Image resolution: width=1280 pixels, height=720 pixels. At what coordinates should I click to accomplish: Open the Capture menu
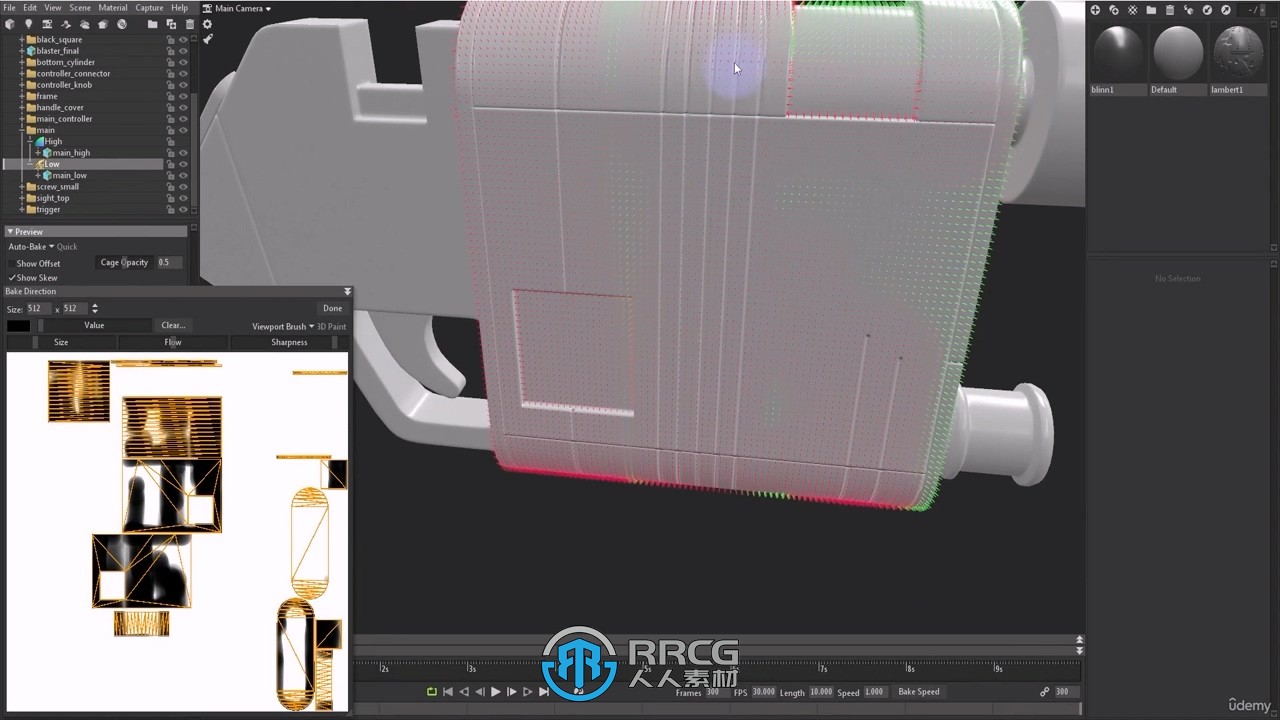pyautogui.click(x=149, y=8)
